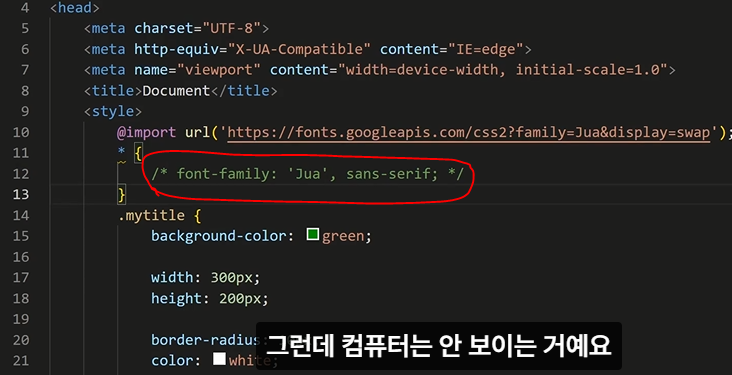This screenshot has height=375, width=732.
Task: Select the "X-UA-Compatible" string value
Action: (x=299, y=49)
